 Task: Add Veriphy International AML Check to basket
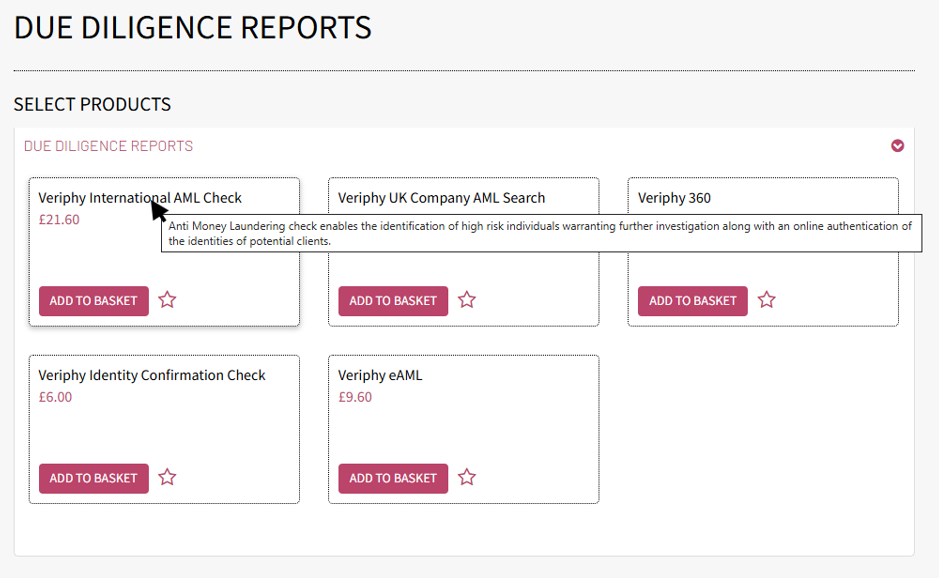[x=93, y=300]
